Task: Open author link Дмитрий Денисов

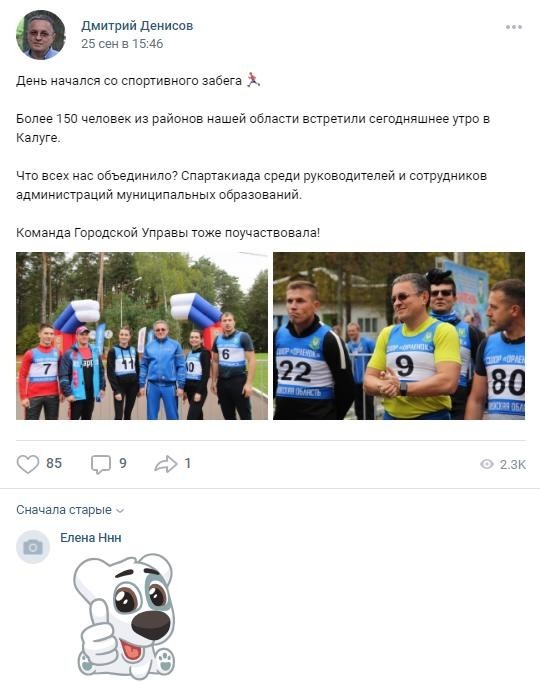Action: coord(137,26)
